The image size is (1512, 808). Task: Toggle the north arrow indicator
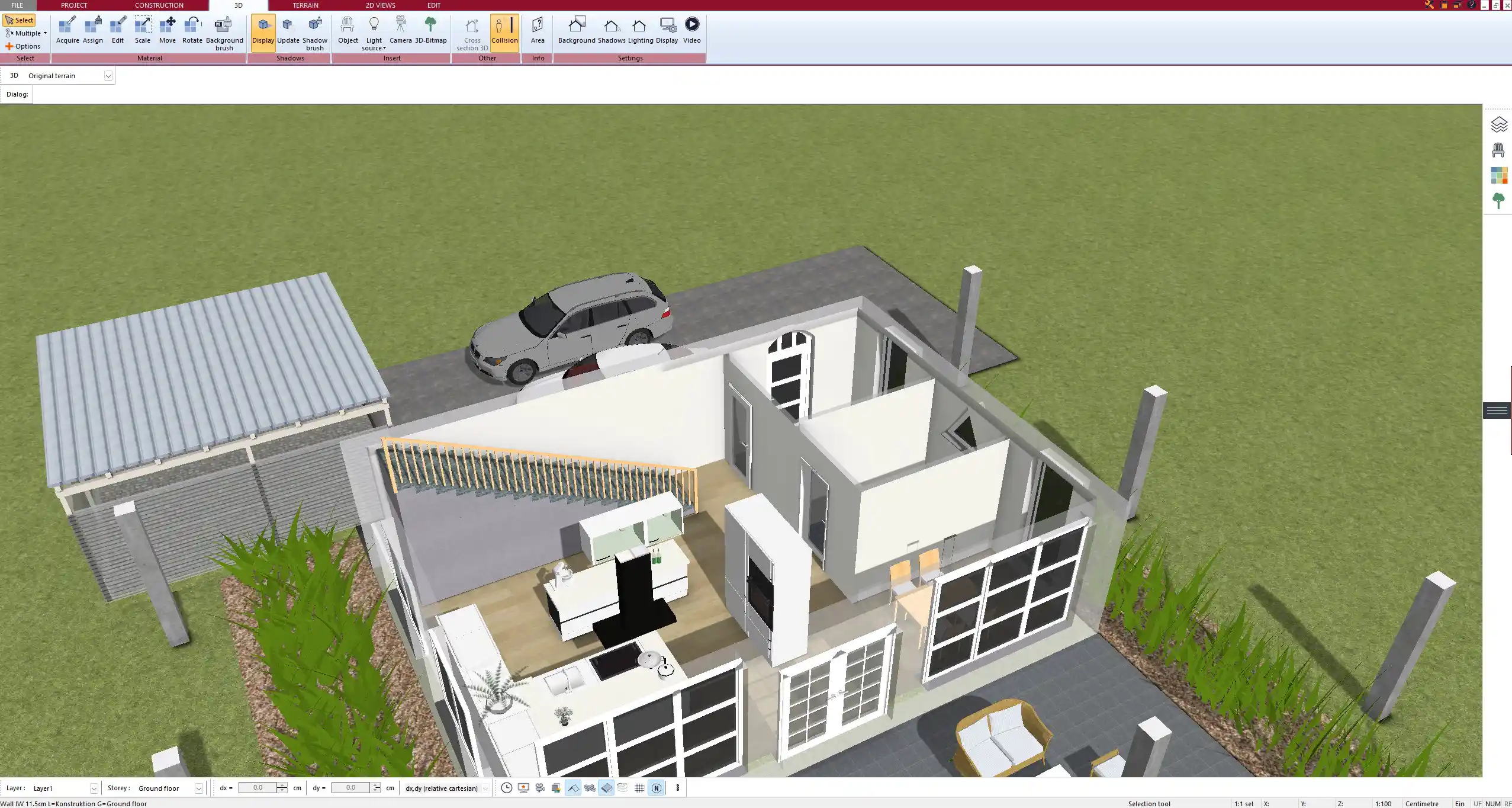tap(657, 788)
